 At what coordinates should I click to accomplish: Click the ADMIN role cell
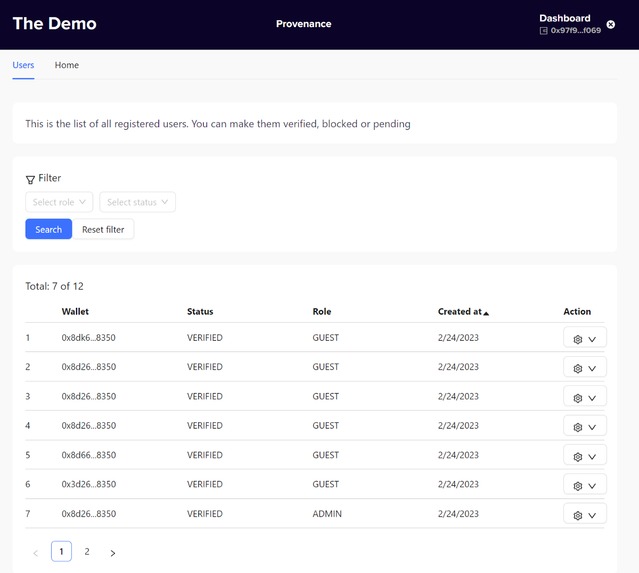pyautogui.click(x=327, y=513)
